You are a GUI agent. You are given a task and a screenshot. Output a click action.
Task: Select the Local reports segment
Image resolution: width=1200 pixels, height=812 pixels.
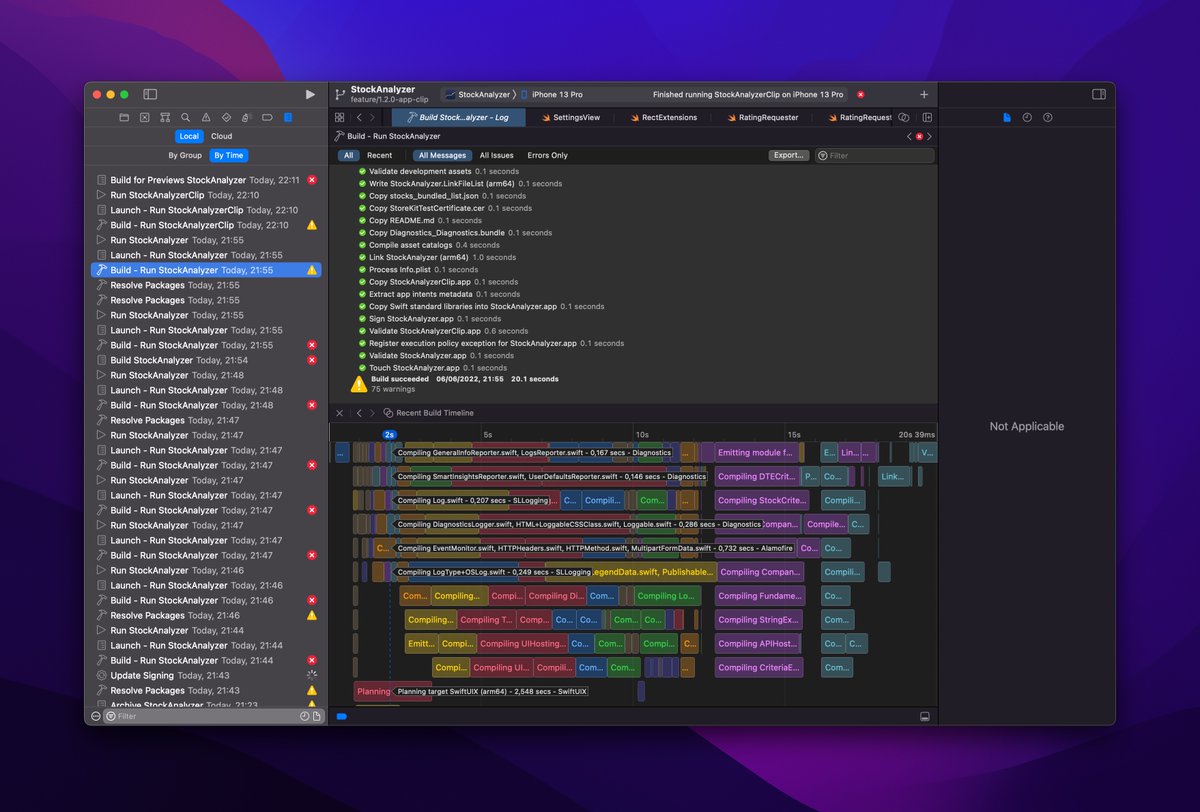tap(189, 136)
